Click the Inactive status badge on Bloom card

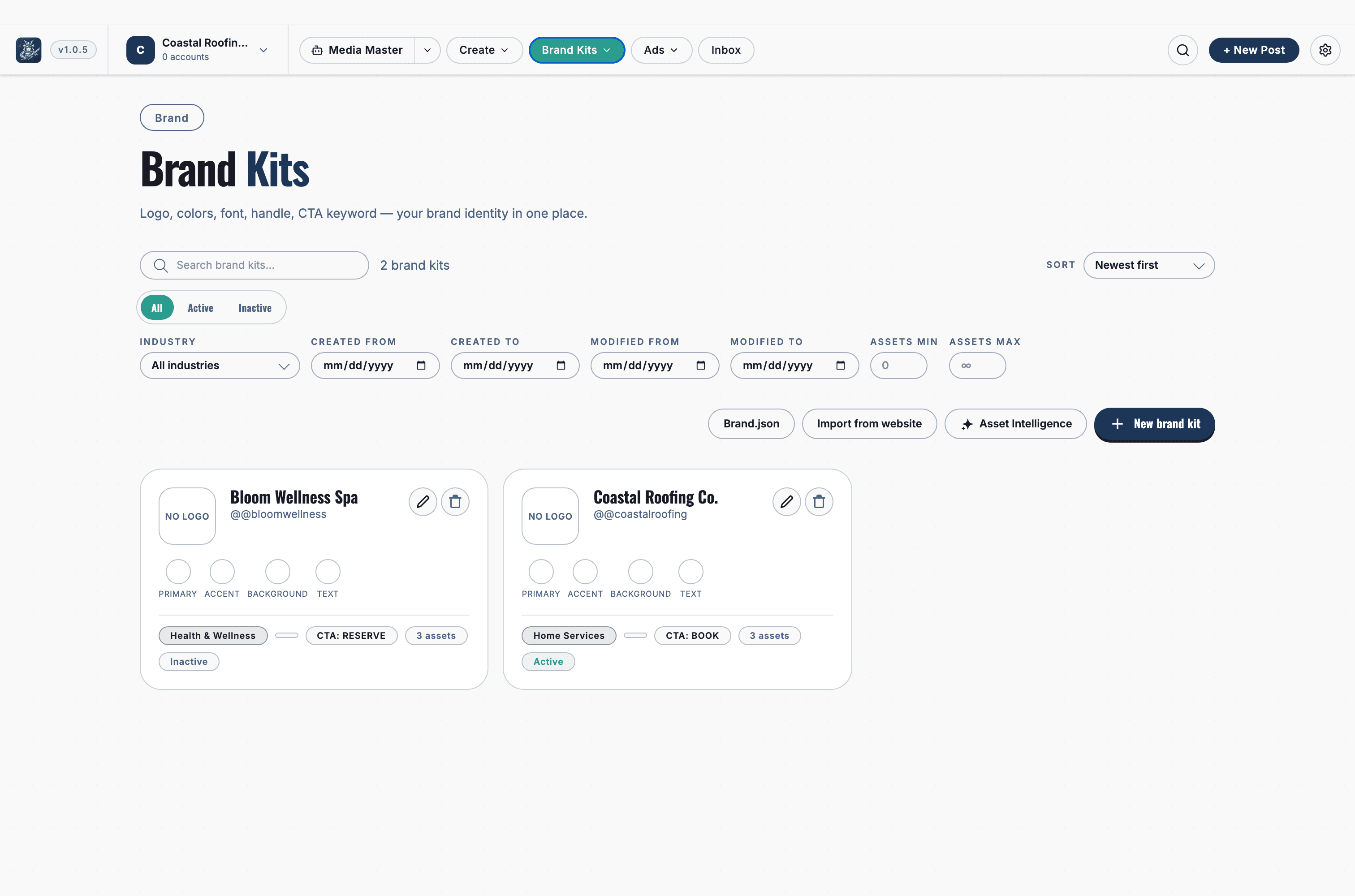pyautogui.click(x=189, y=662)
